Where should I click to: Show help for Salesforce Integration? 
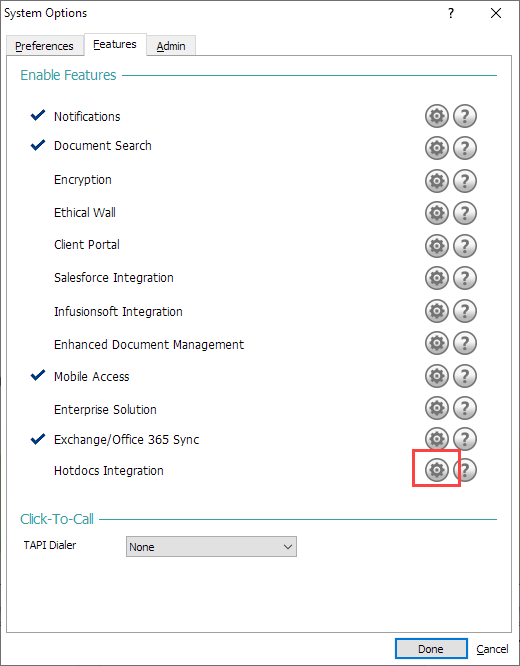coord(465,278)
